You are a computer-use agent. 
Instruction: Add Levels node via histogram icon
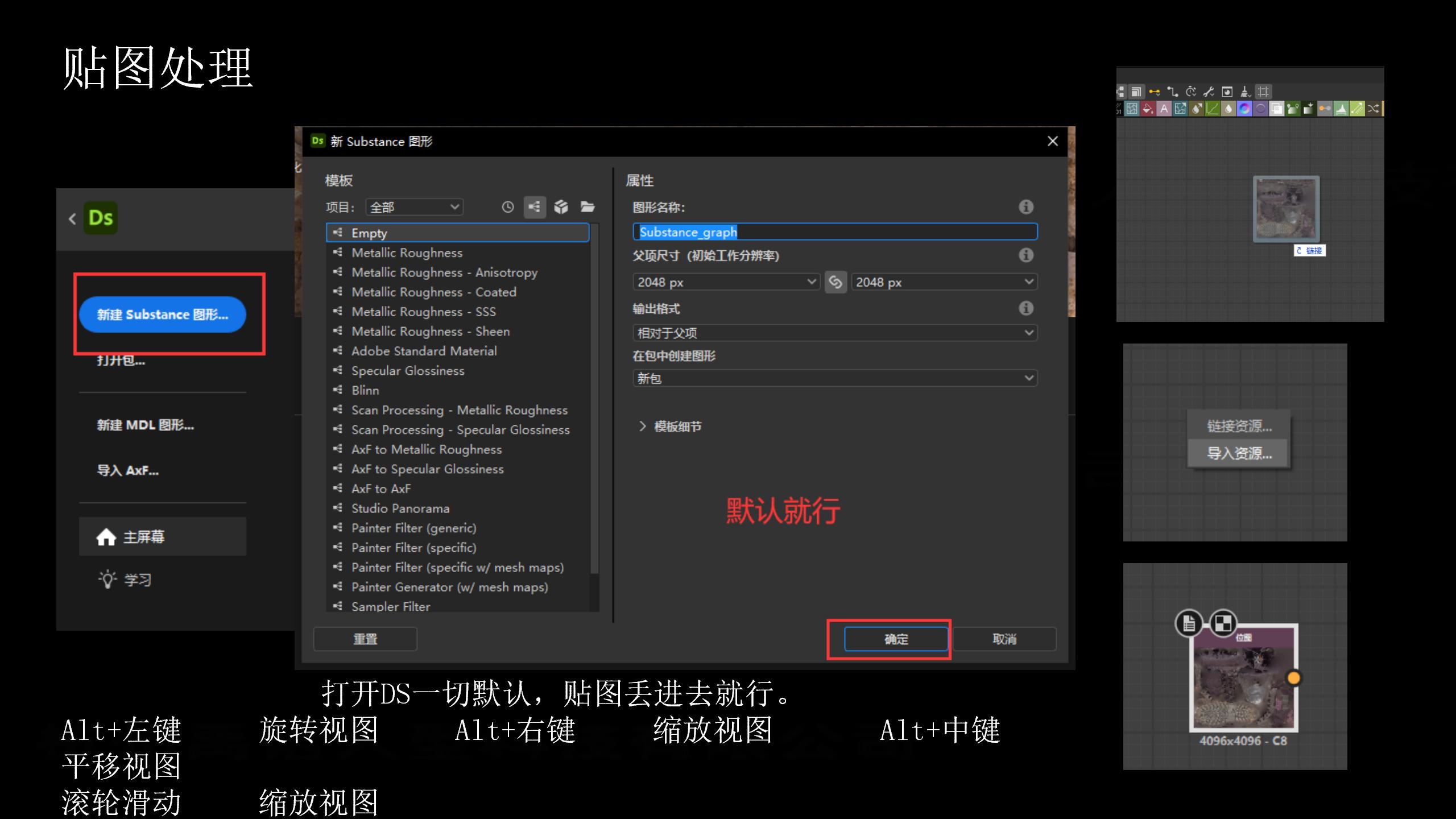coord(1341,108)
